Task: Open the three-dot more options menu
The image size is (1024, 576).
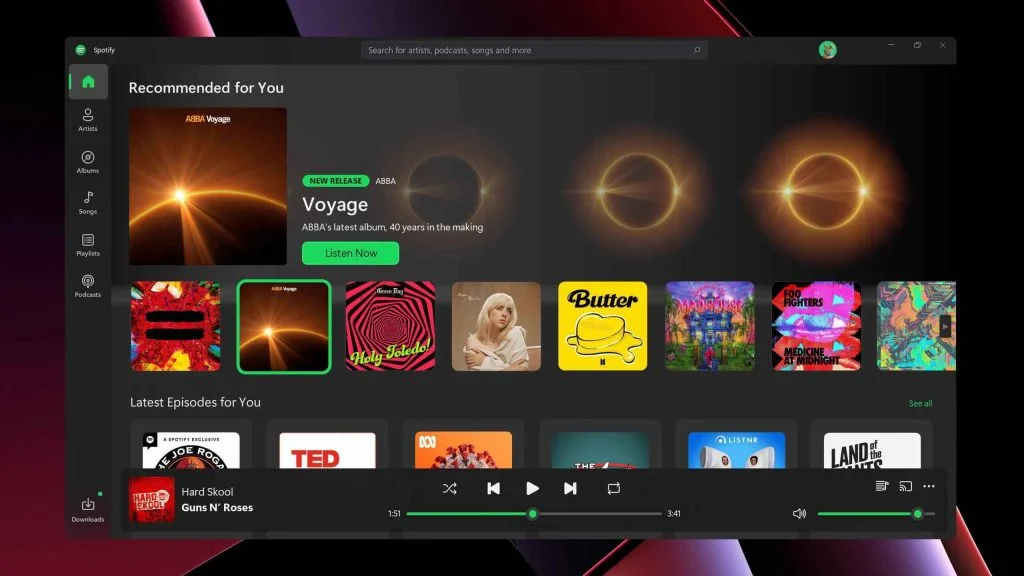Action: pyautogui.click(x=929, y=487)
